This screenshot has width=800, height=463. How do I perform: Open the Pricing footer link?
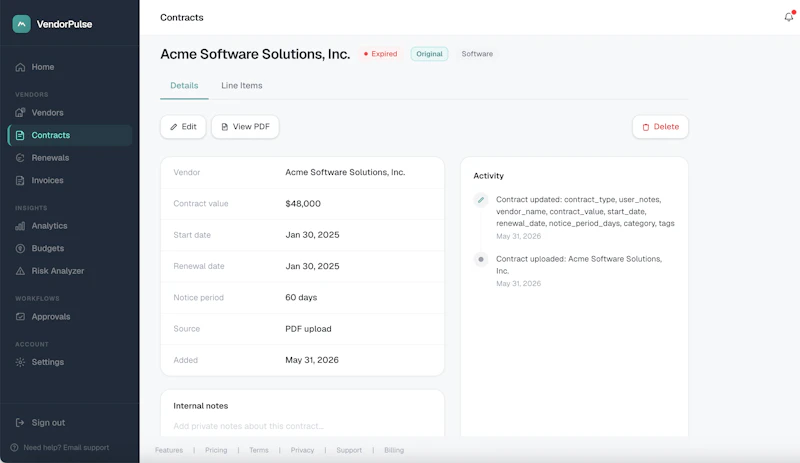(x=216, y=450)
